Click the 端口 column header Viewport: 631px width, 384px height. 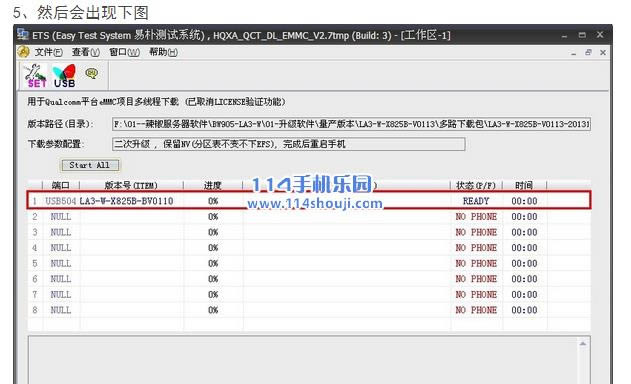[x=61, y=185]
